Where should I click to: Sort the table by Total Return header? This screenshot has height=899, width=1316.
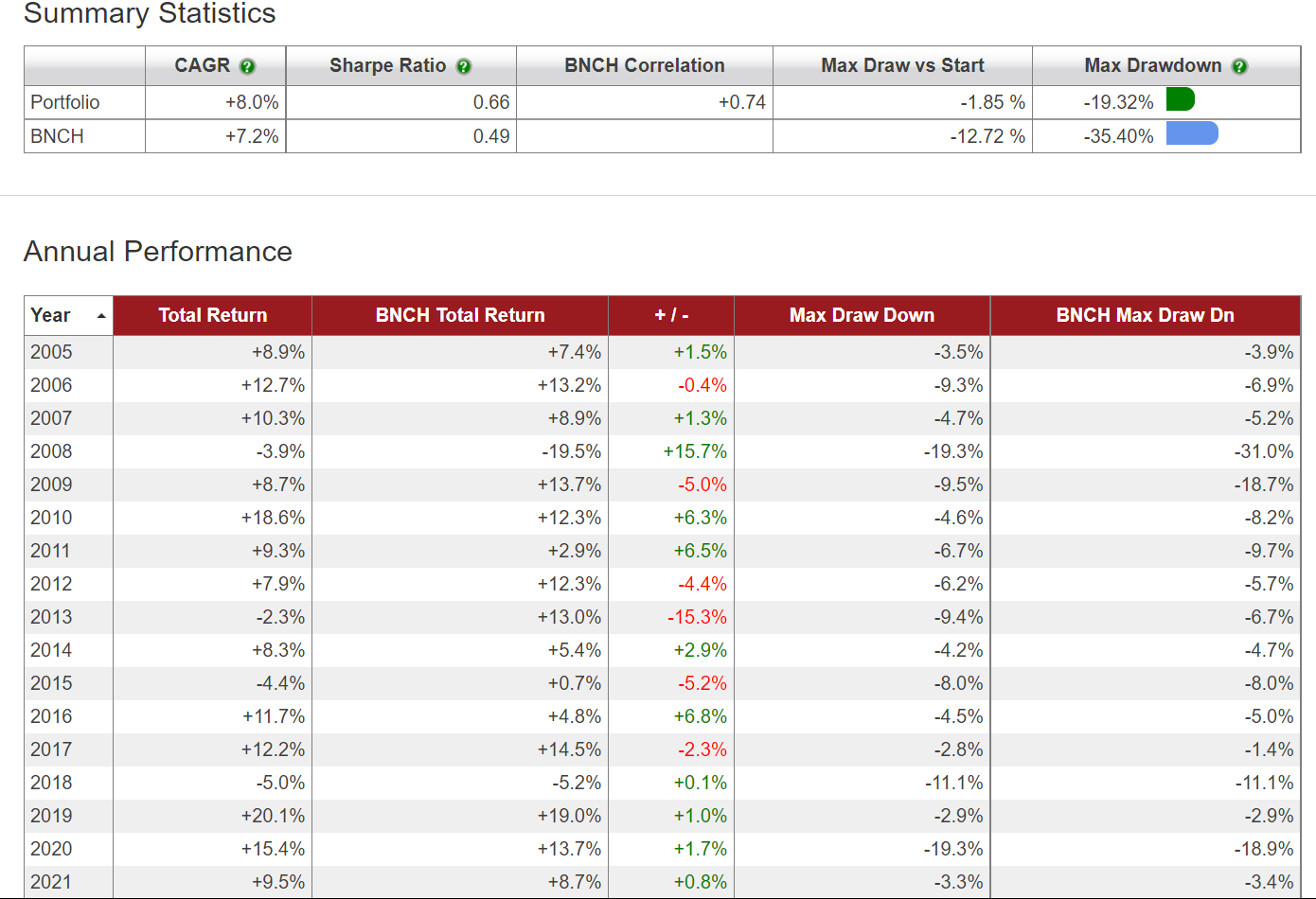(212, 315)
